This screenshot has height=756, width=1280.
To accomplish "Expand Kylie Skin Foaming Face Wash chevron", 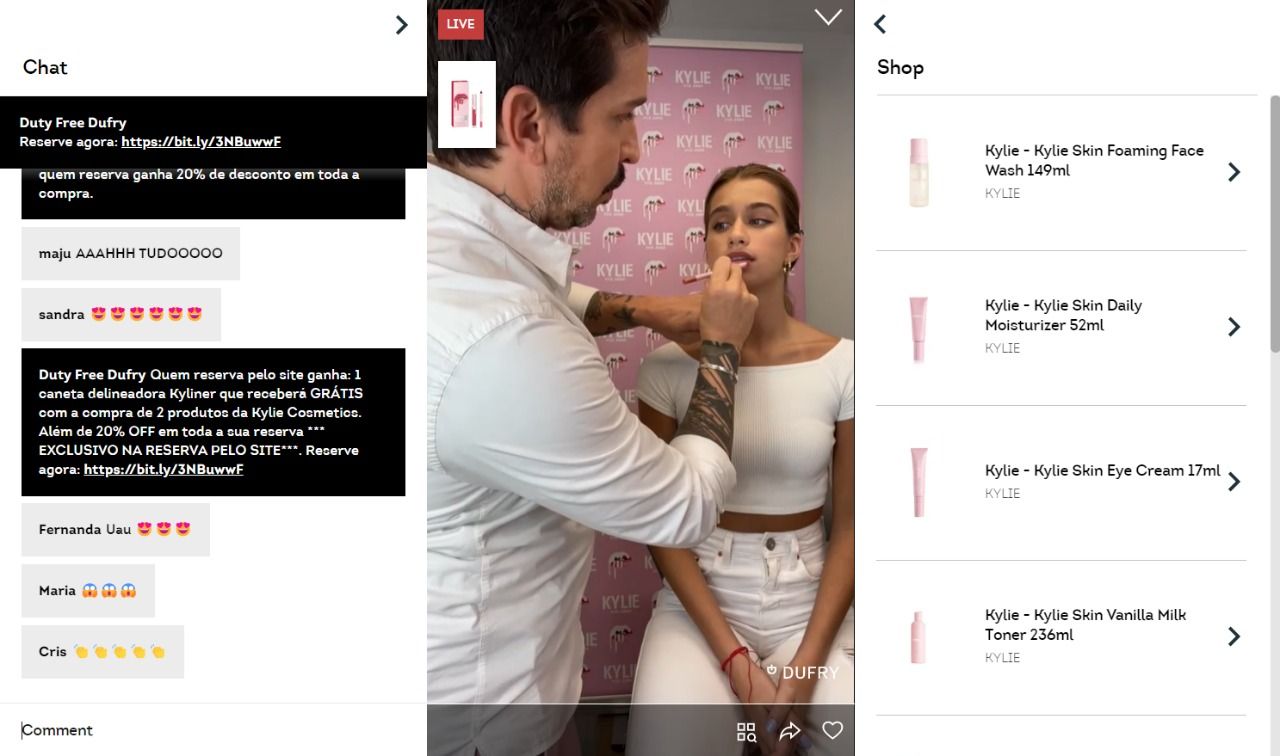I will (x=1234, y=172).
